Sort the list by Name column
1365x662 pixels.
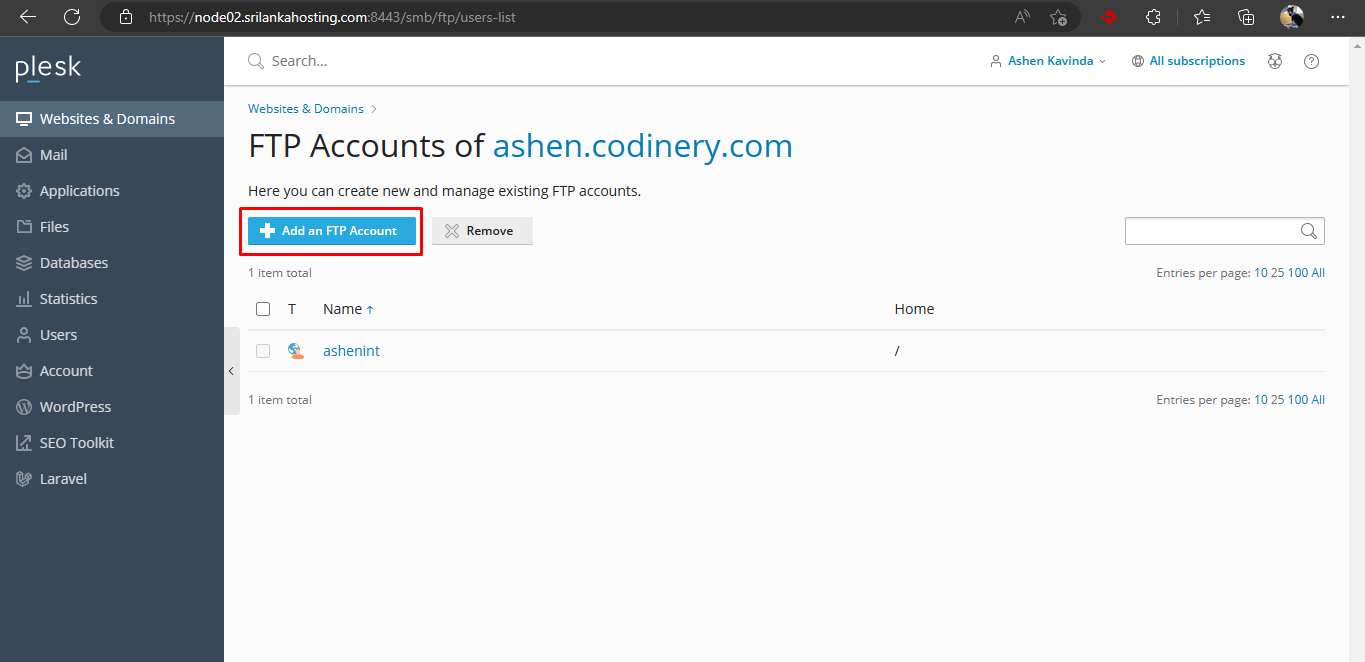click(x=342, y=309)
